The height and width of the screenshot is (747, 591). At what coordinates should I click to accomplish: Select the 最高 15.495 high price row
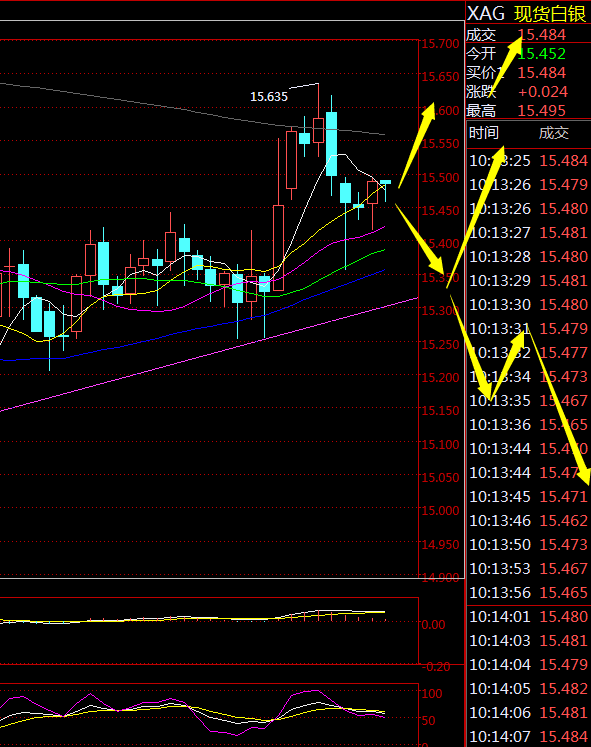click(528, 111)
